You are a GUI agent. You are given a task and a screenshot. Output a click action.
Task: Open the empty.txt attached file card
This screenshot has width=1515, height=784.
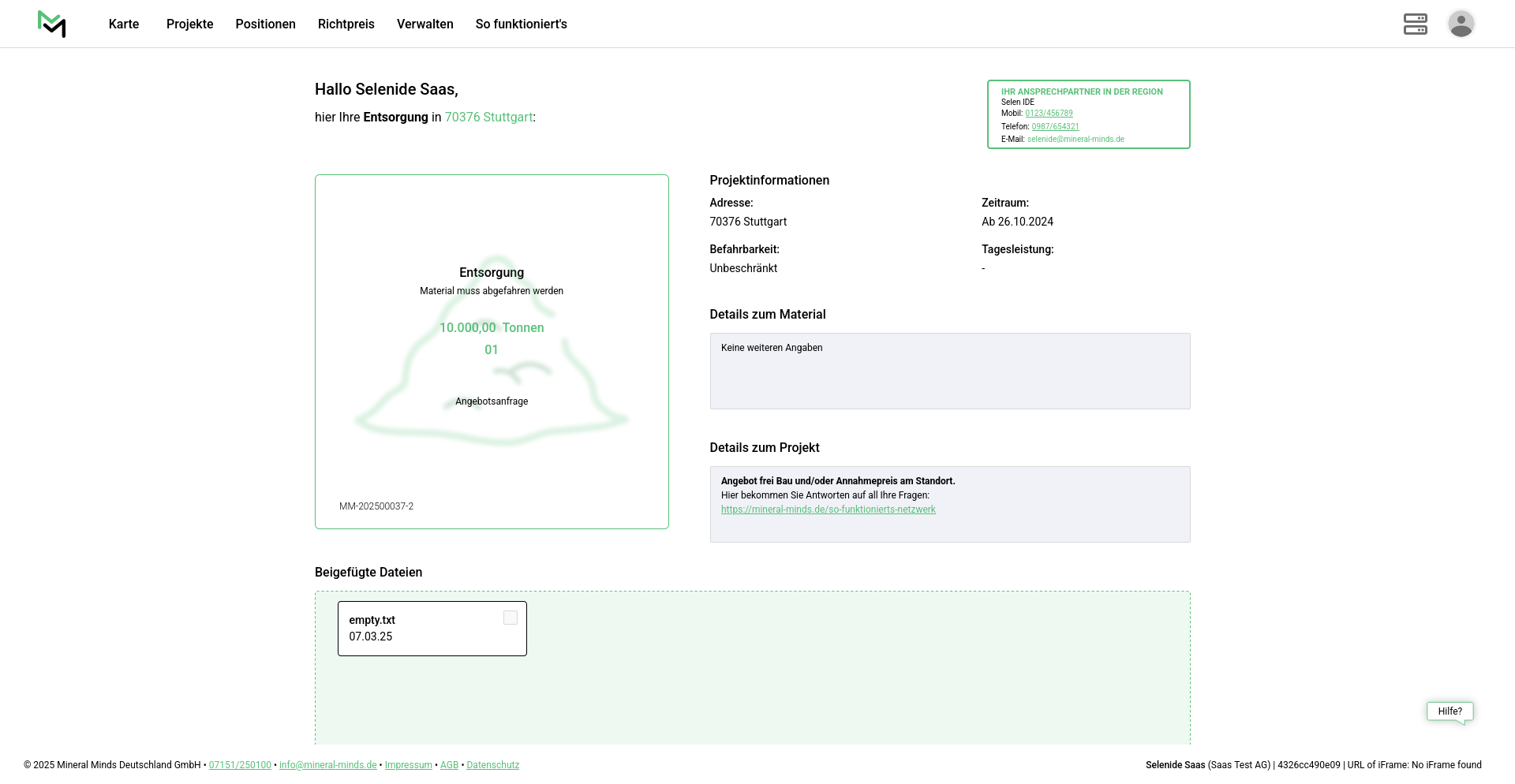418,629
